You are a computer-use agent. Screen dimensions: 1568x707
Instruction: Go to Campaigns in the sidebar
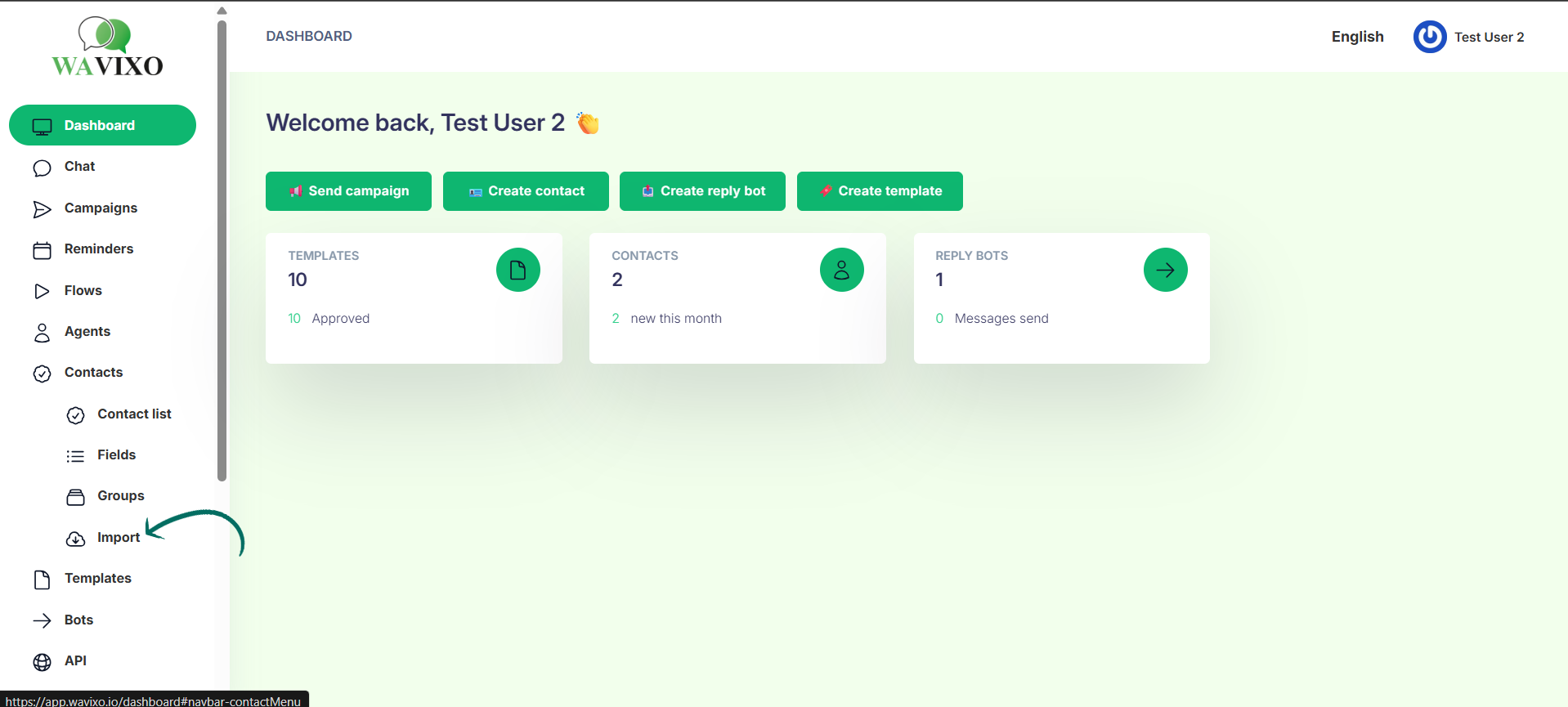[101, 208]
